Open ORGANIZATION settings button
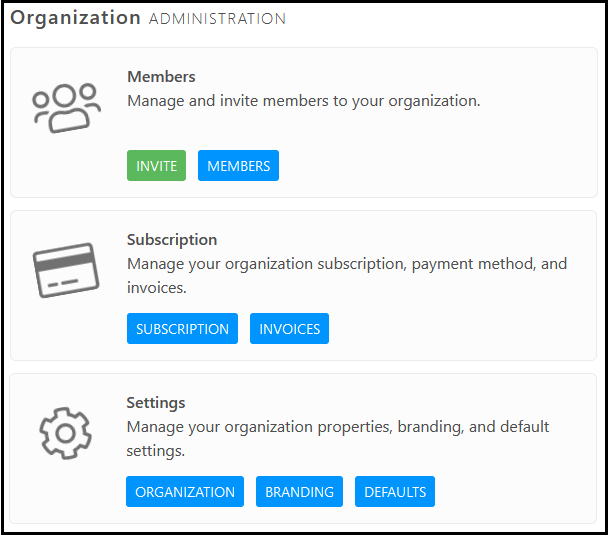 point(185,491)
